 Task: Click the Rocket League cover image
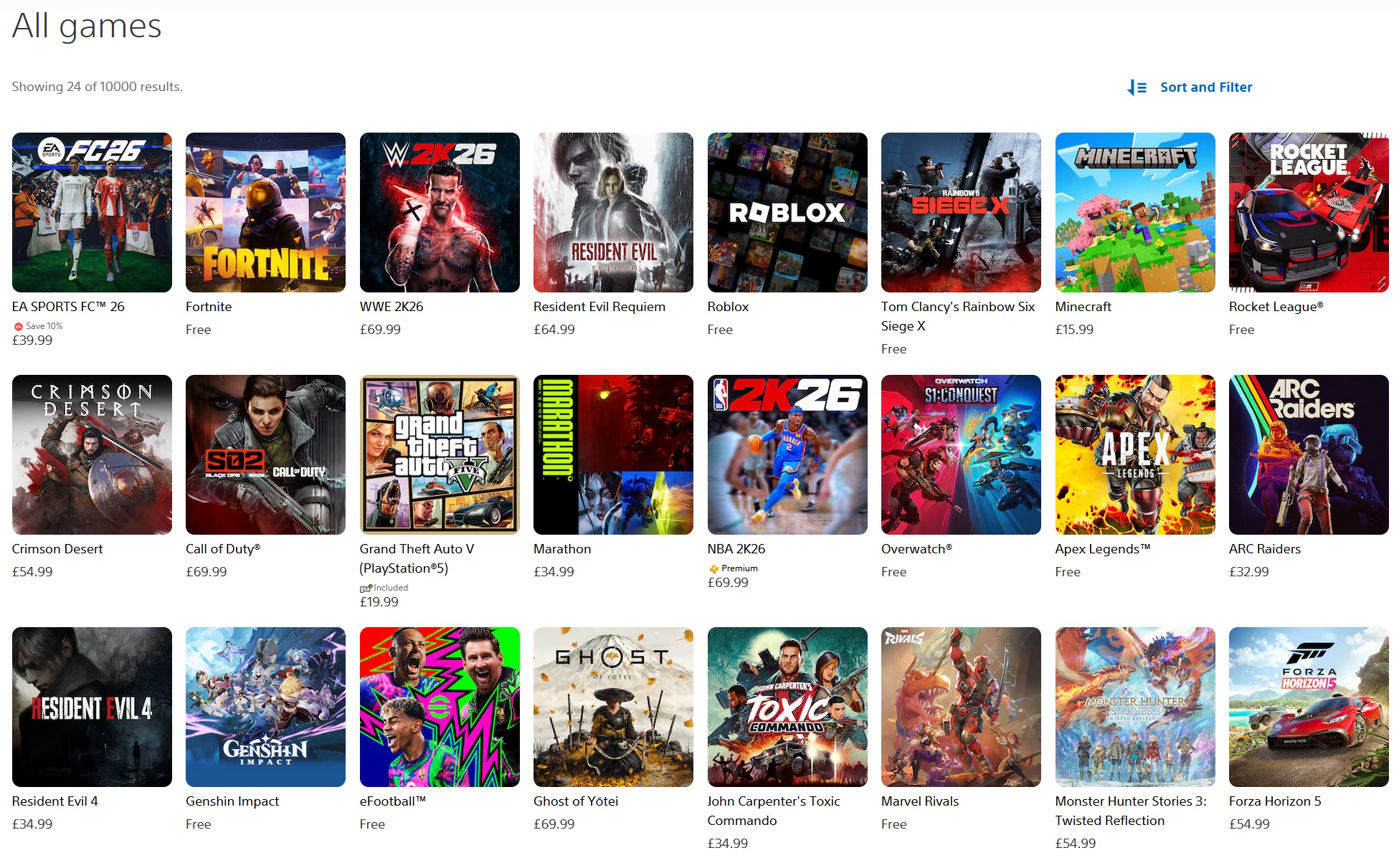pos(1308,212)
